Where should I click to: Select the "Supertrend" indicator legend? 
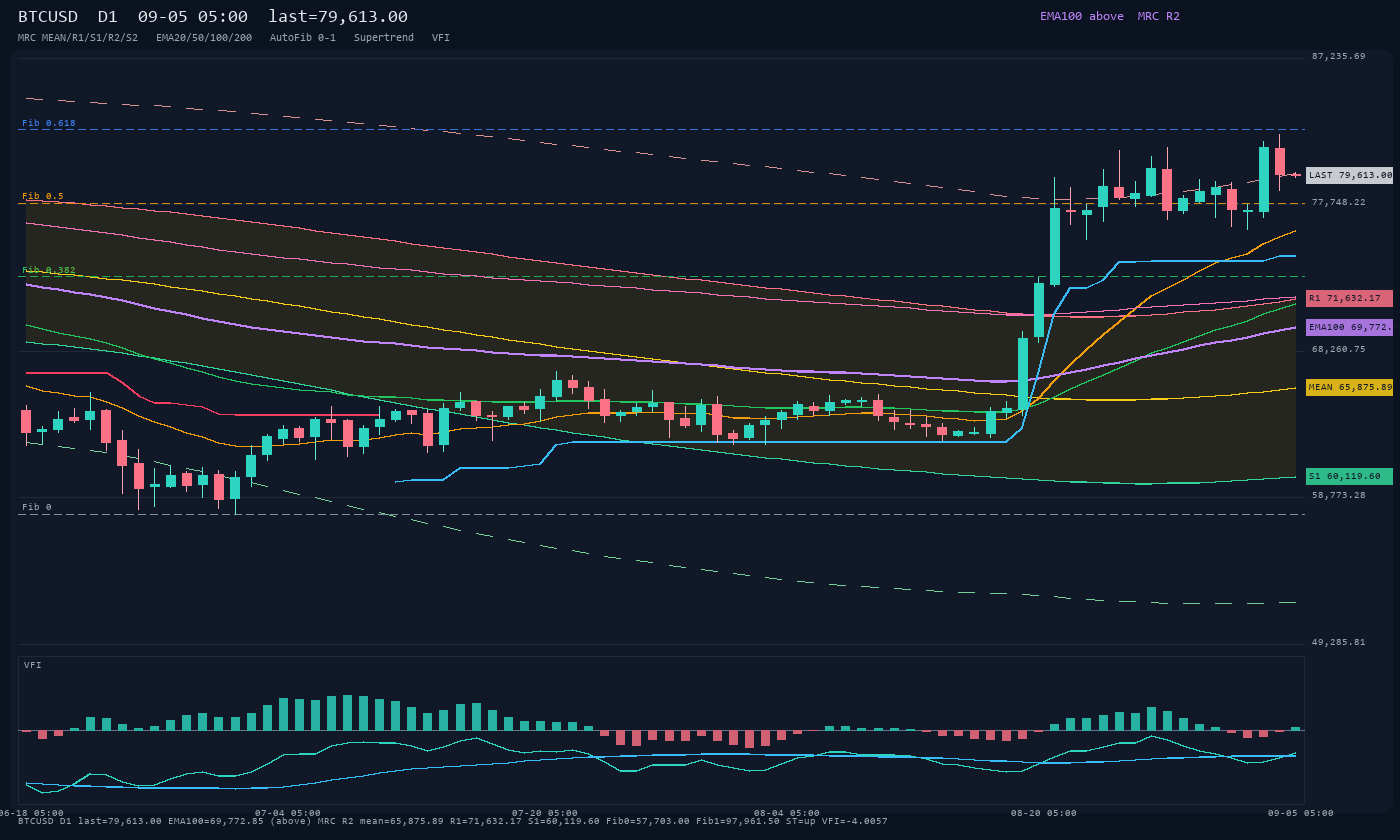[x=384, y=38]
